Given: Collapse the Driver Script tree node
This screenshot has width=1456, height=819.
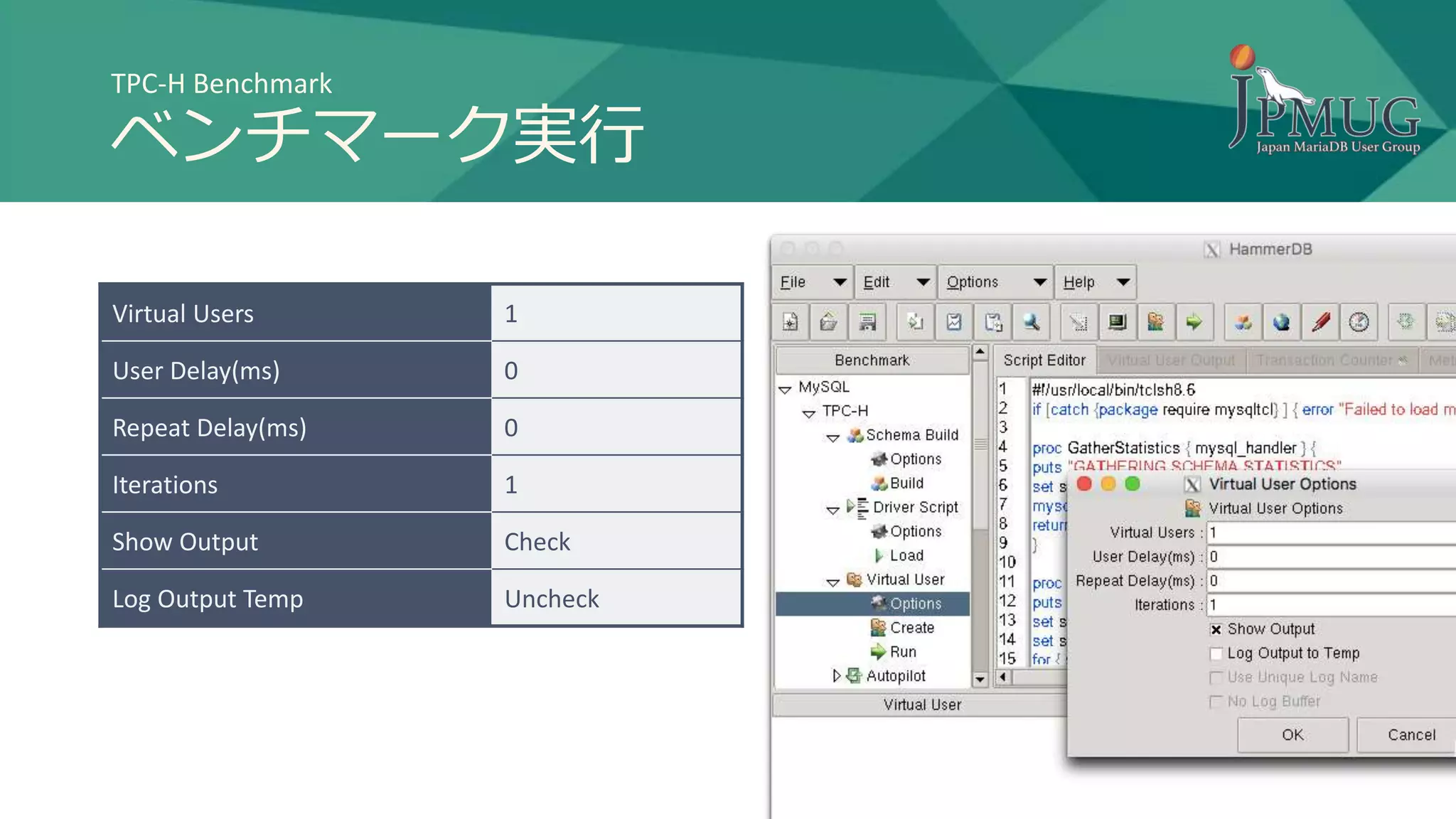Looking at the screenshot, I should [833, 510].
